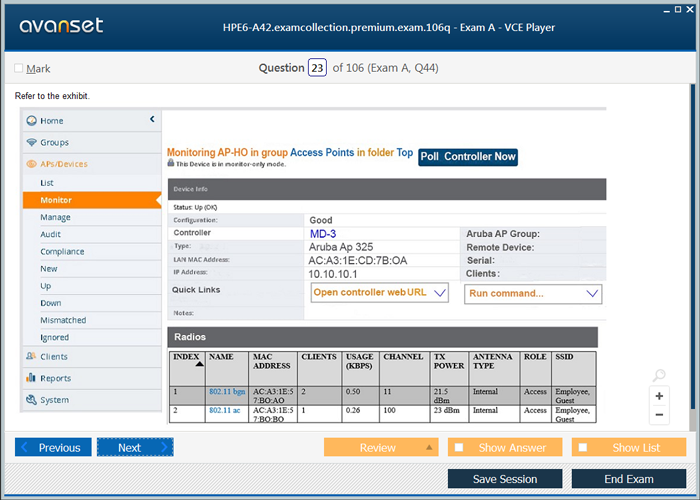This screenshot has width=700, height=500.
Task: Open the 'Run command...' dropdown
Action: tap(533, 294)
